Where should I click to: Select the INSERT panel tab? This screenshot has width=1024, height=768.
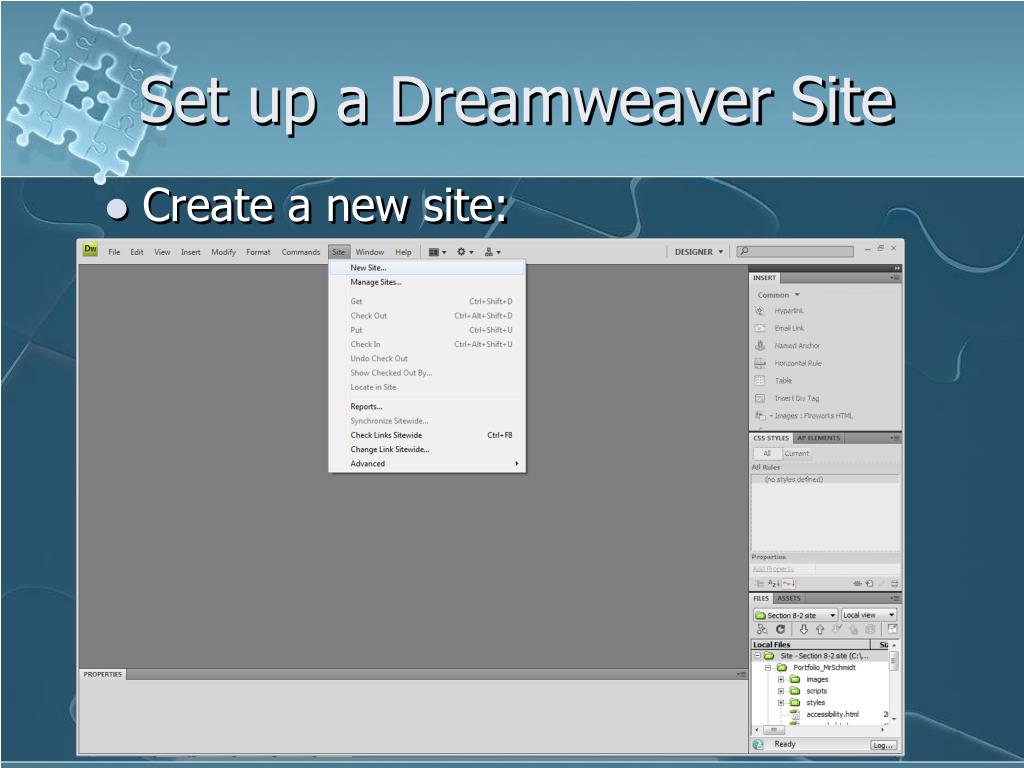tap(764, 278)
